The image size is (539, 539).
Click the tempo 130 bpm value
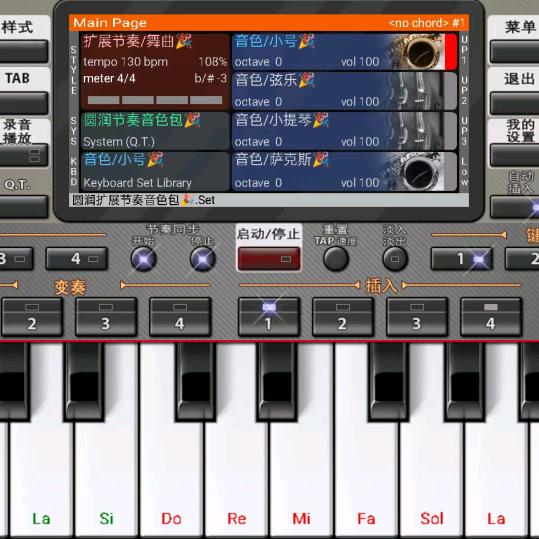pos(125,62)
